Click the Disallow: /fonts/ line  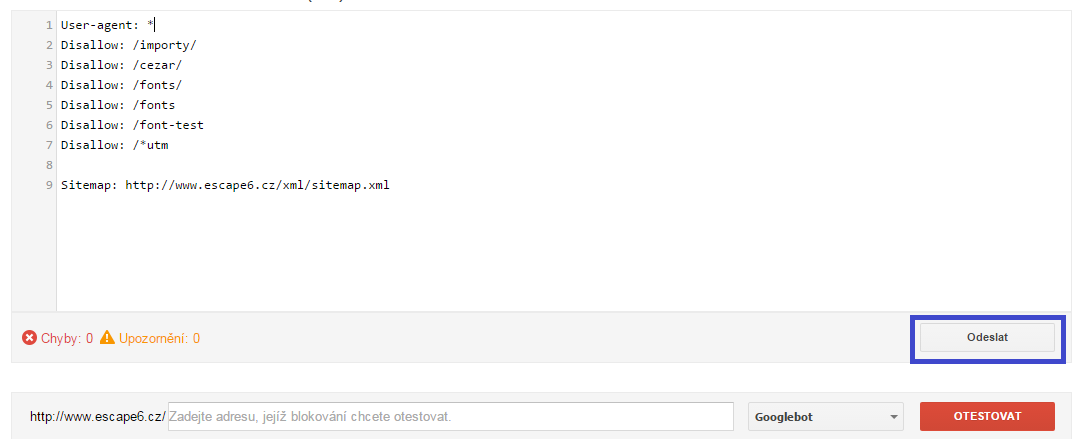[x=122, y=85]
